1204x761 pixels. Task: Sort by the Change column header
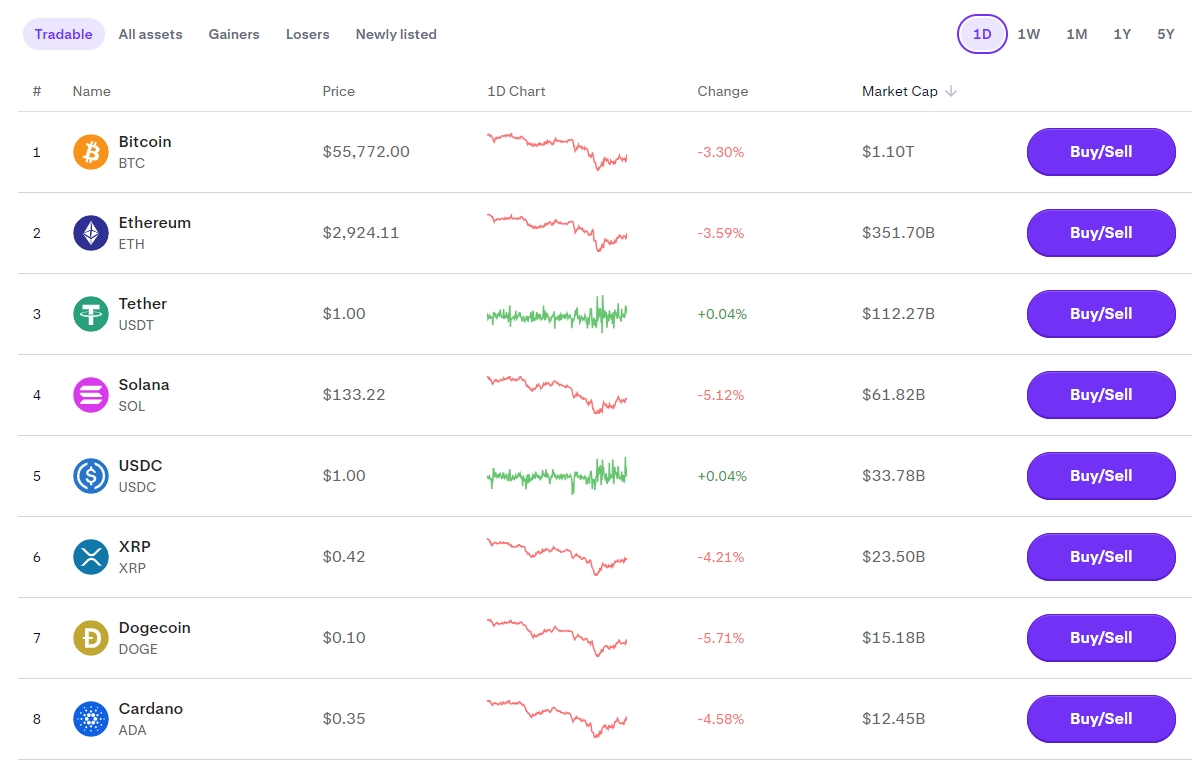coord(722,91)
